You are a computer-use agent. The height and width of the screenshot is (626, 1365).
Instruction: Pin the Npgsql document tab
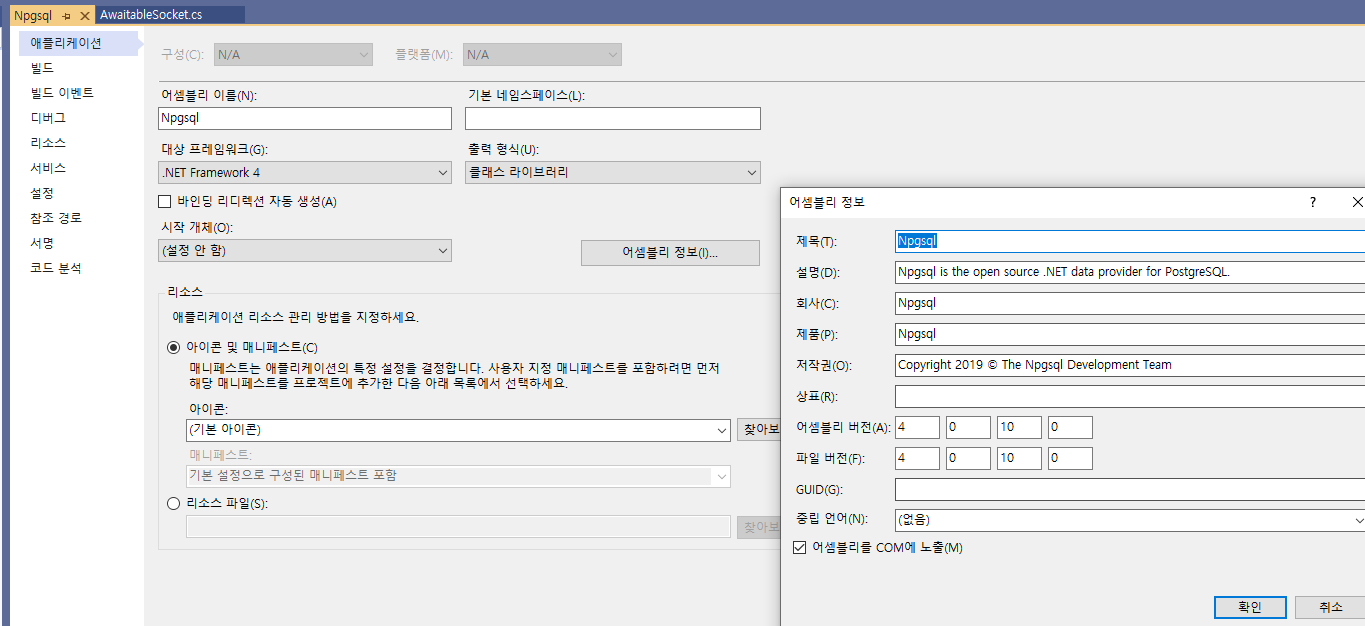coord(66,16)
